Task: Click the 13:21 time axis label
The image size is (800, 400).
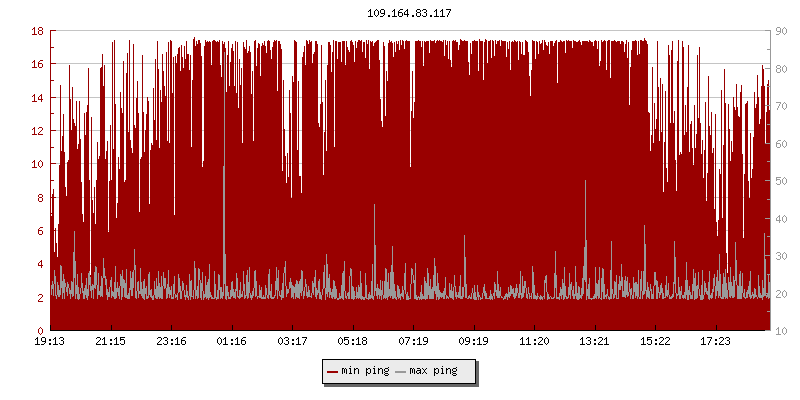Action: [595, 342]
